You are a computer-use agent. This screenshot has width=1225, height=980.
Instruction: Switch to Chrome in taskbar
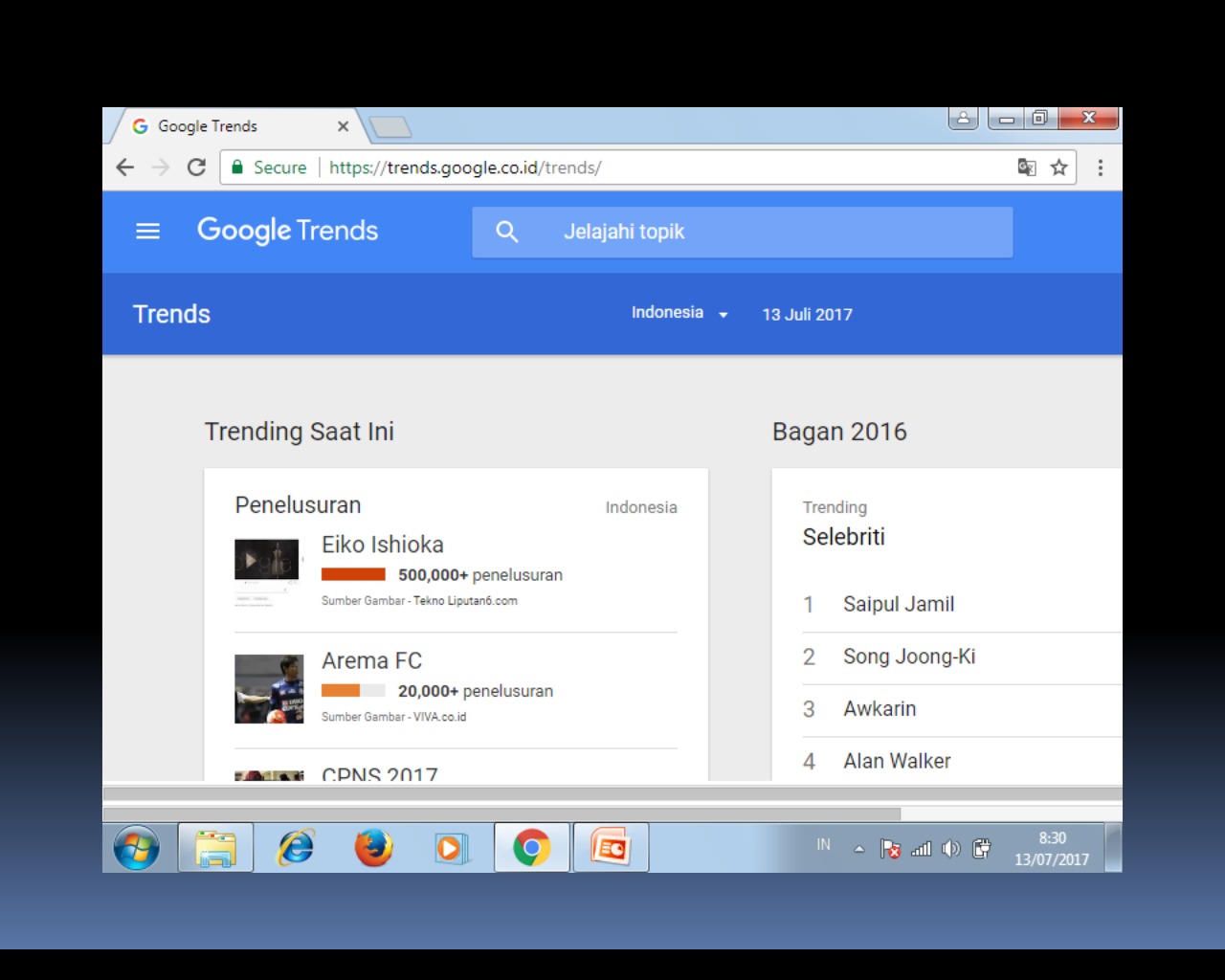point(532,848)
